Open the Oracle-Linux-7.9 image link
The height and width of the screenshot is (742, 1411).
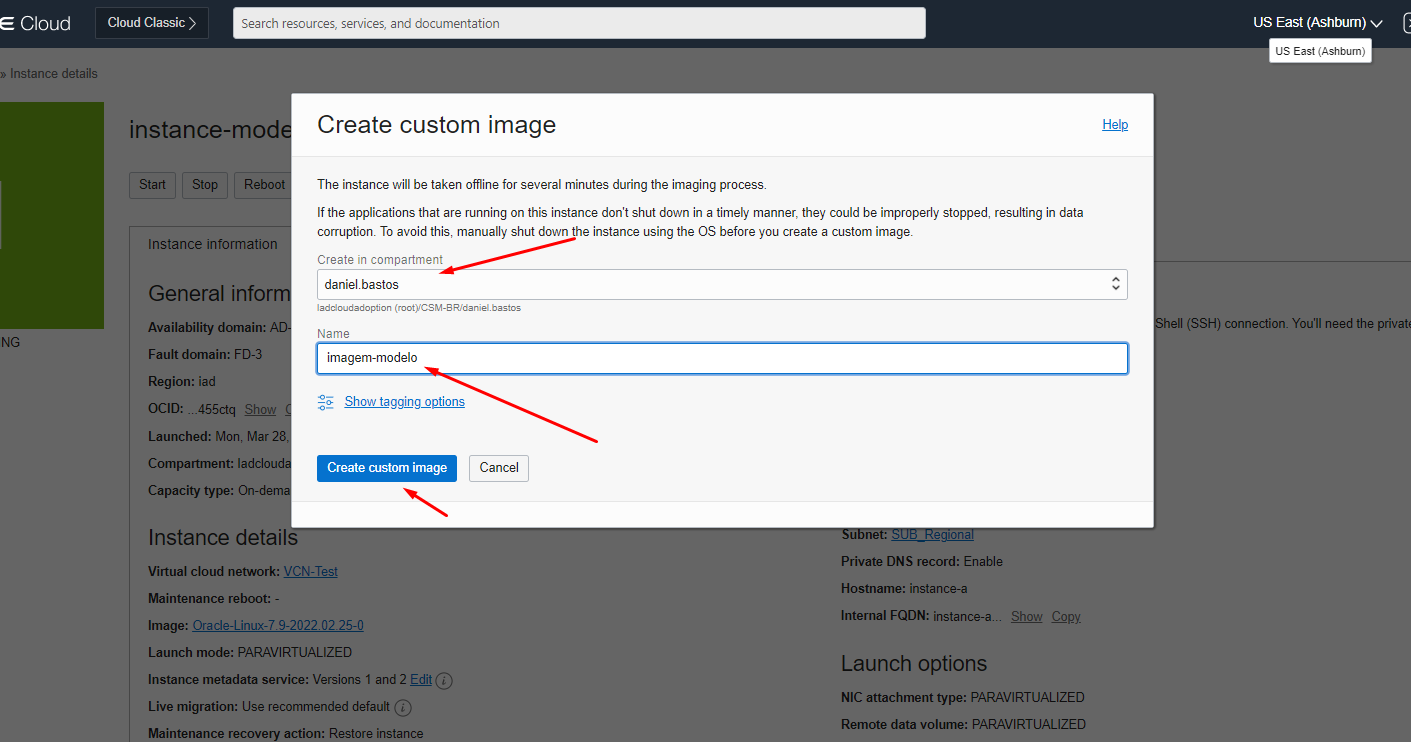[x=278, y=626]
